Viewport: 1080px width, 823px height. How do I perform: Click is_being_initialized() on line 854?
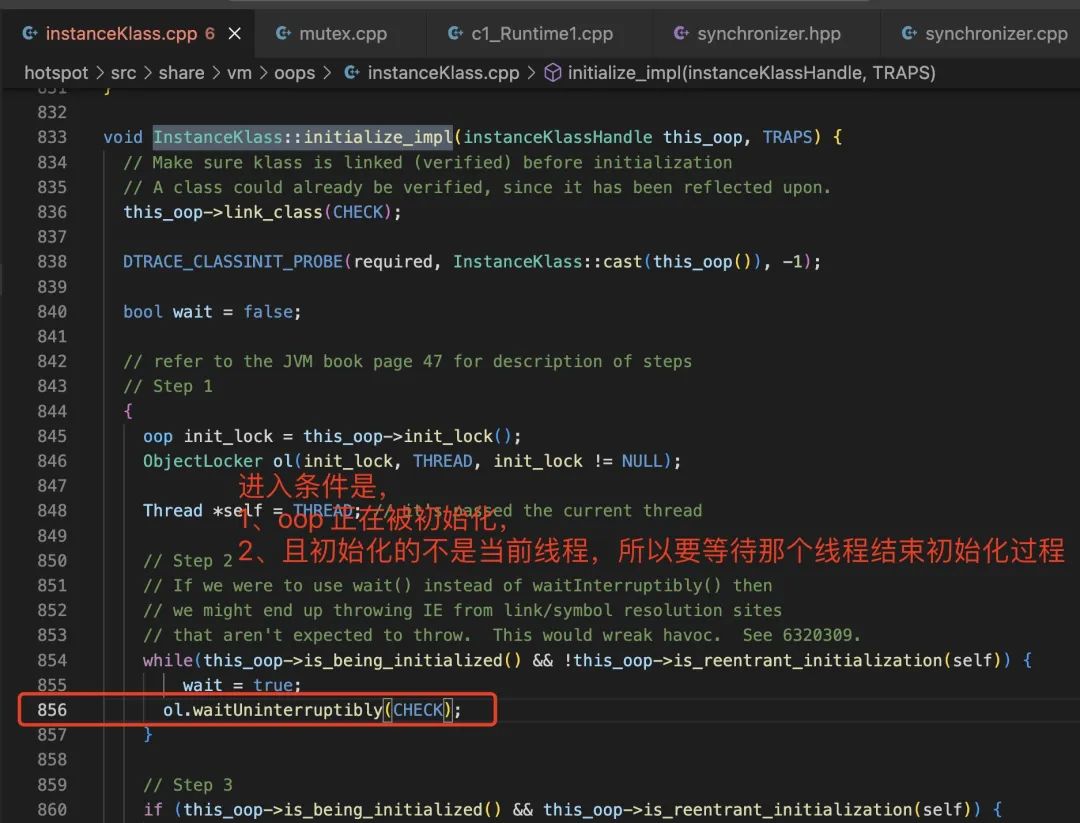pyautogui.click(x=412, y=660)
